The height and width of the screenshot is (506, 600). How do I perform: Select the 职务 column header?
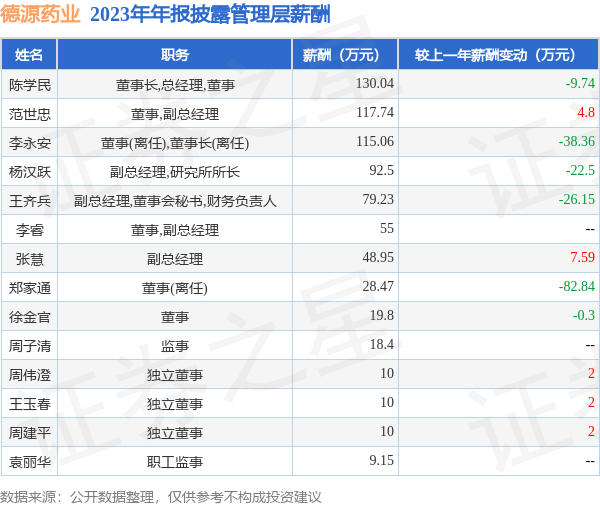click(x=175, y=55)
